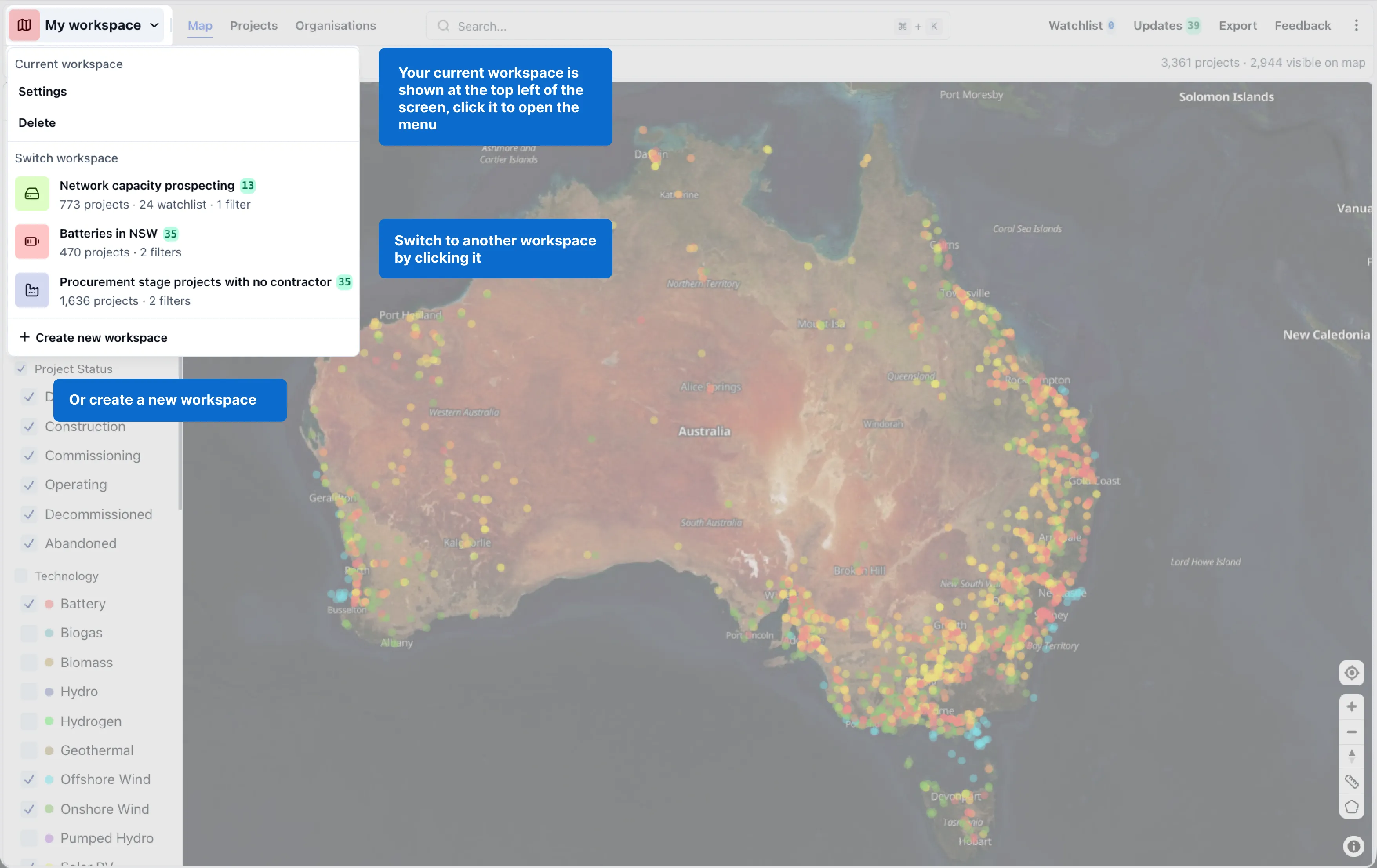Uncheck the Onshore Wind checkbox
Image resolution: width=1377 pixels, height=868 pixels.
29,810
